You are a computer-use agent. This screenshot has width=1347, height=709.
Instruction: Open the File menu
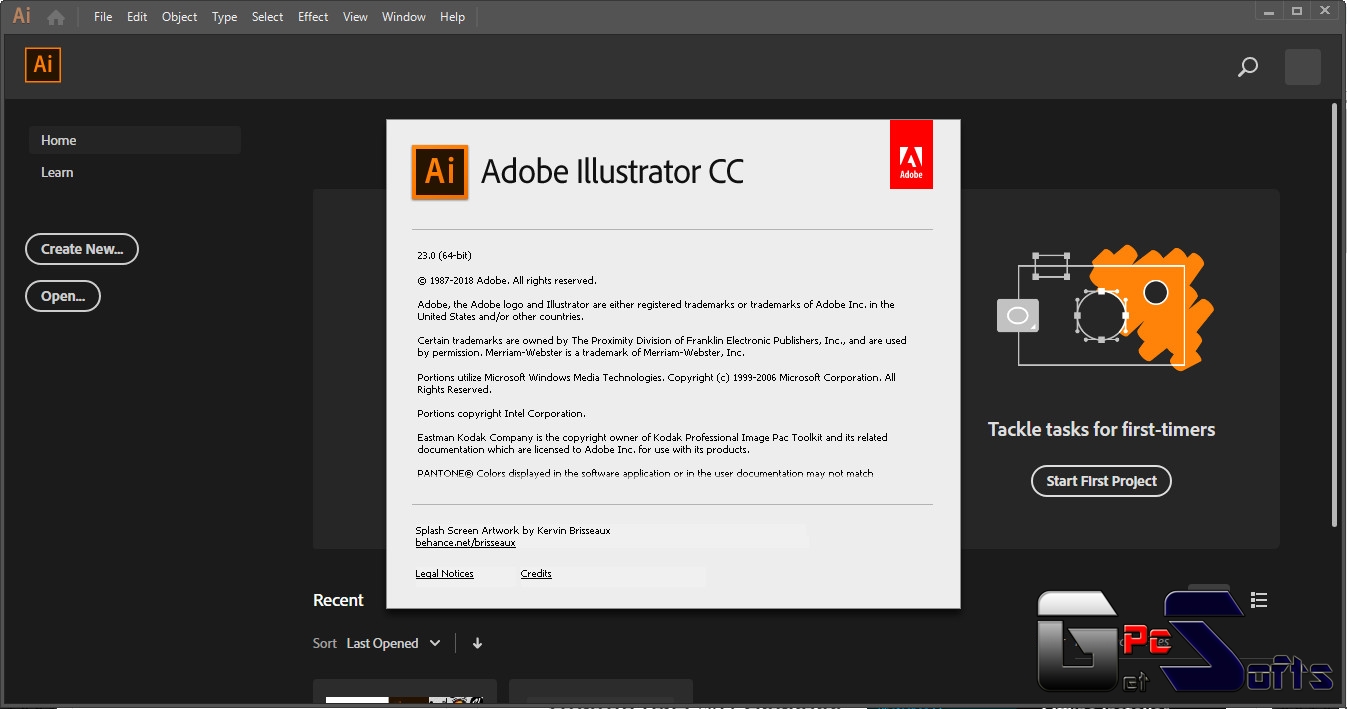103,17
